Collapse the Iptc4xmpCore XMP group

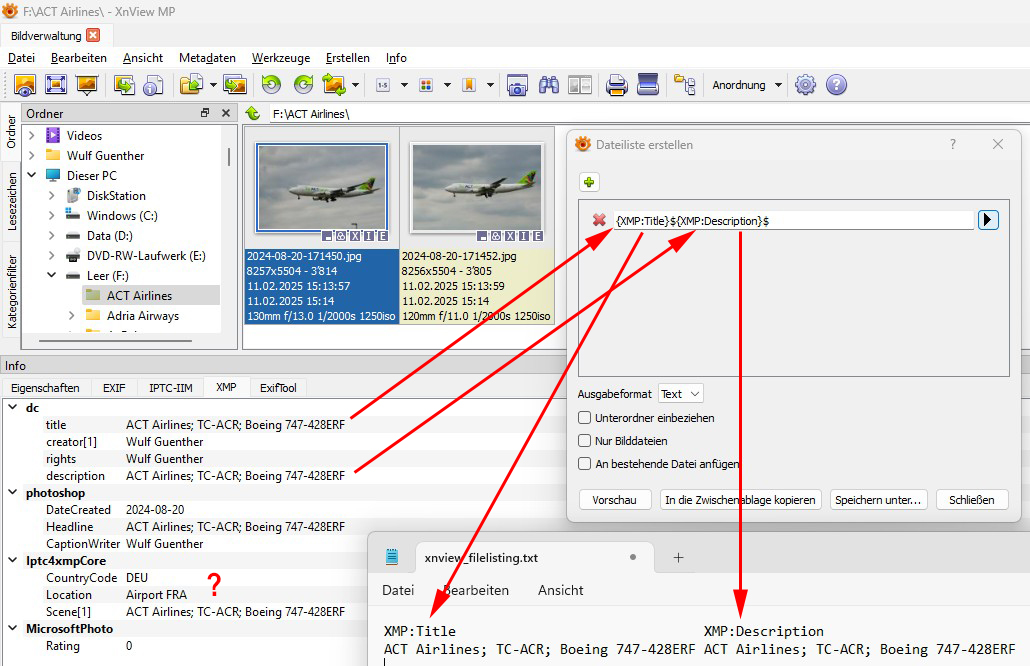[12, 560]
